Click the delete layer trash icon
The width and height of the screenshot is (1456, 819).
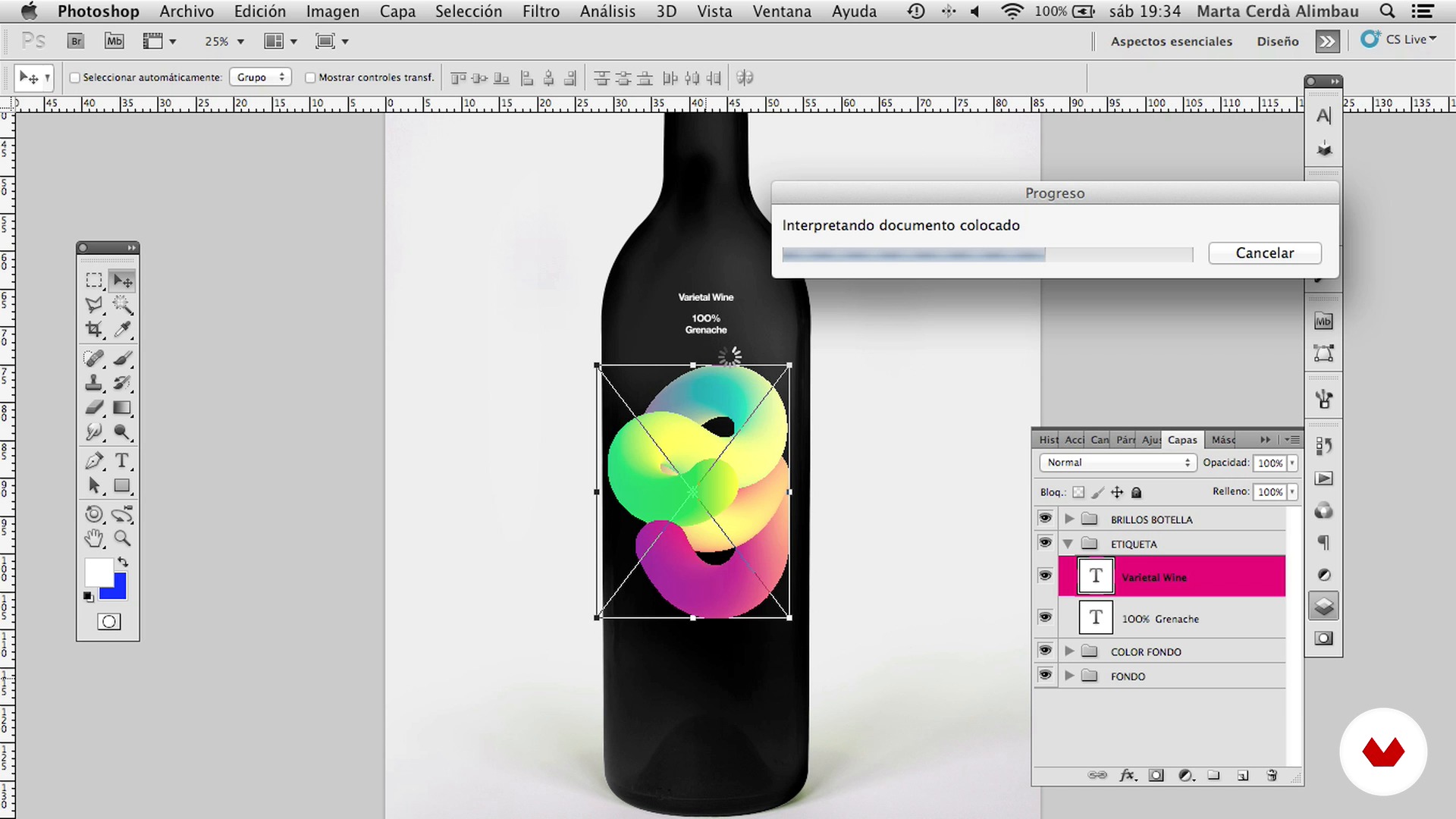pyautogui.click(x=1272, y=775)
